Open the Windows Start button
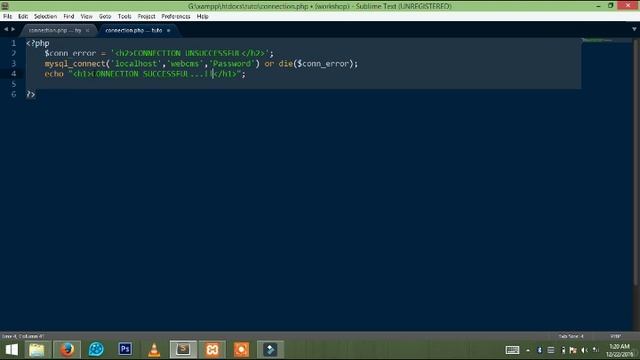The height and width of the screenshot is (360, 640). pyautogui.click(x=11, y=350)
